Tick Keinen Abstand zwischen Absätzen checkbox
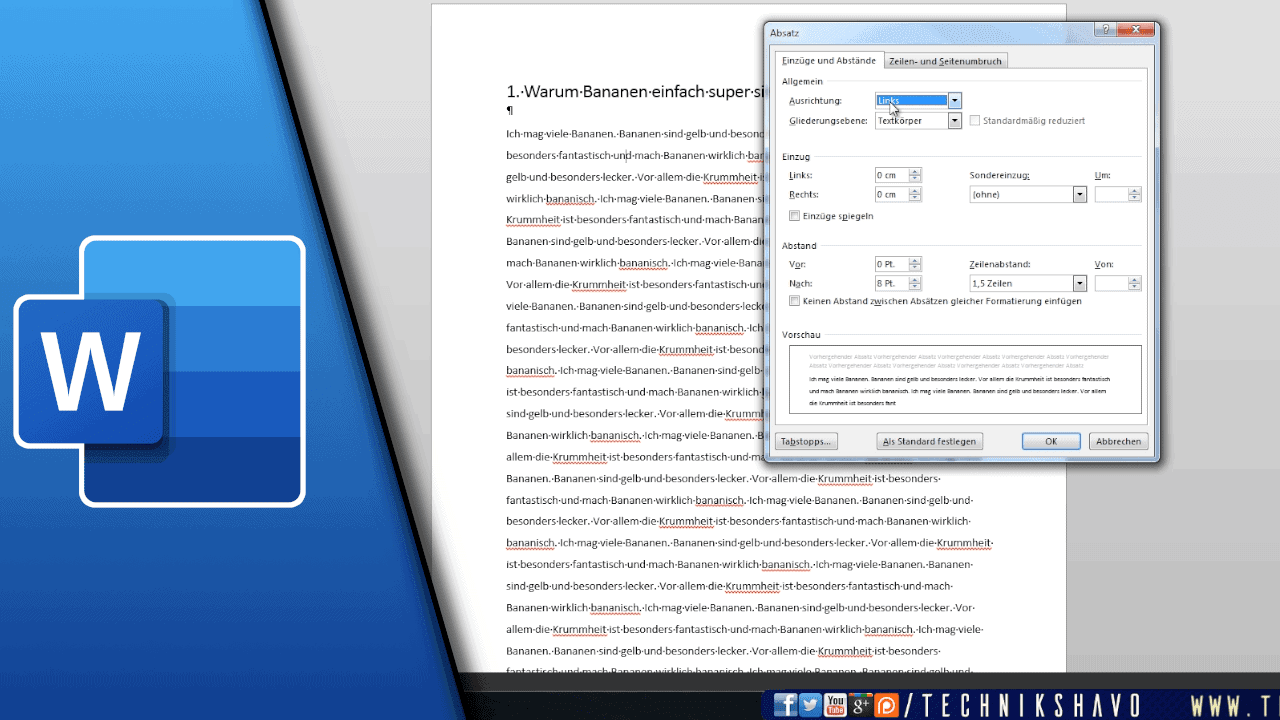 pyautogui.click(x=795, y=301)
